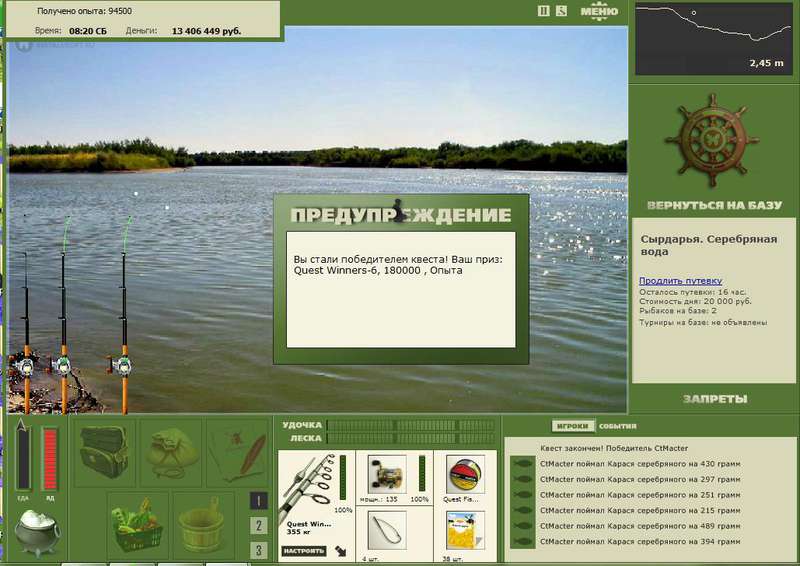Click the square icon next to pause
Screen dimensions: 800x566
[x=561, y=11]
